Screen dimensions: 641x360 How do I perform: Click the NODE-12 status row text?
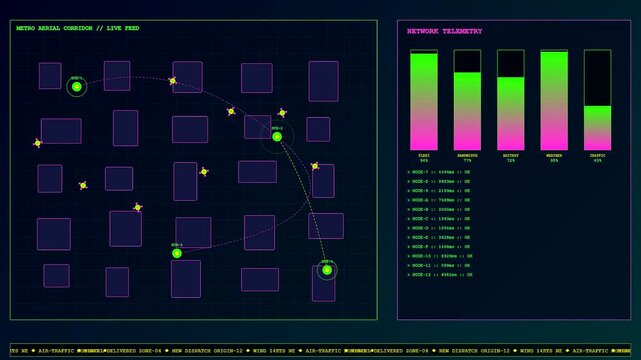[x=440, y=275]
